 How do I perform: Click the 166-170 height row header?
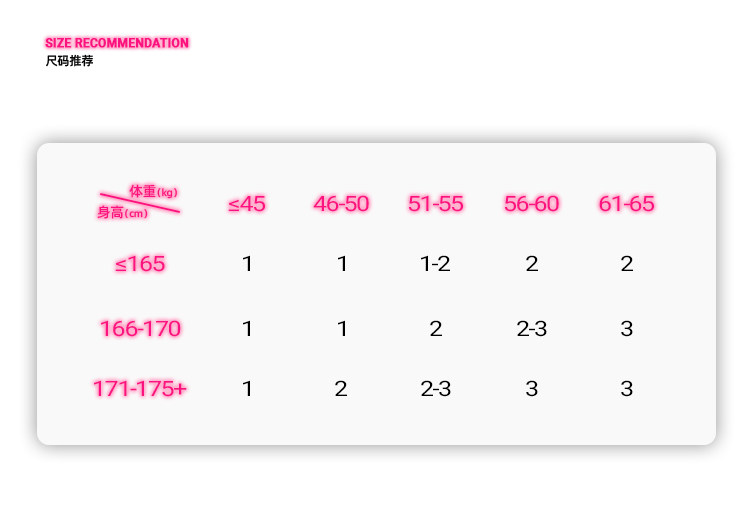[140, 328]
